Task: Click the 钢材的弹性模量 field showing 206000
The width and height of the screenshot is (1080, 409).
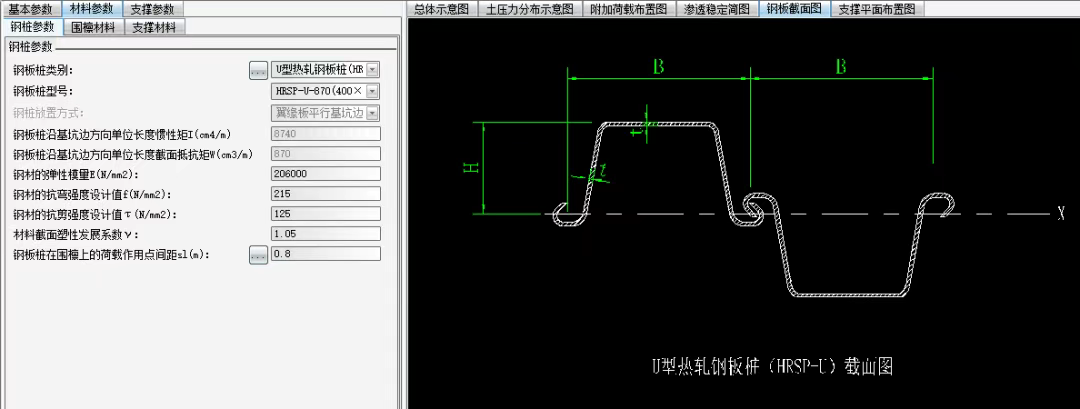Action: click(325, 173)
